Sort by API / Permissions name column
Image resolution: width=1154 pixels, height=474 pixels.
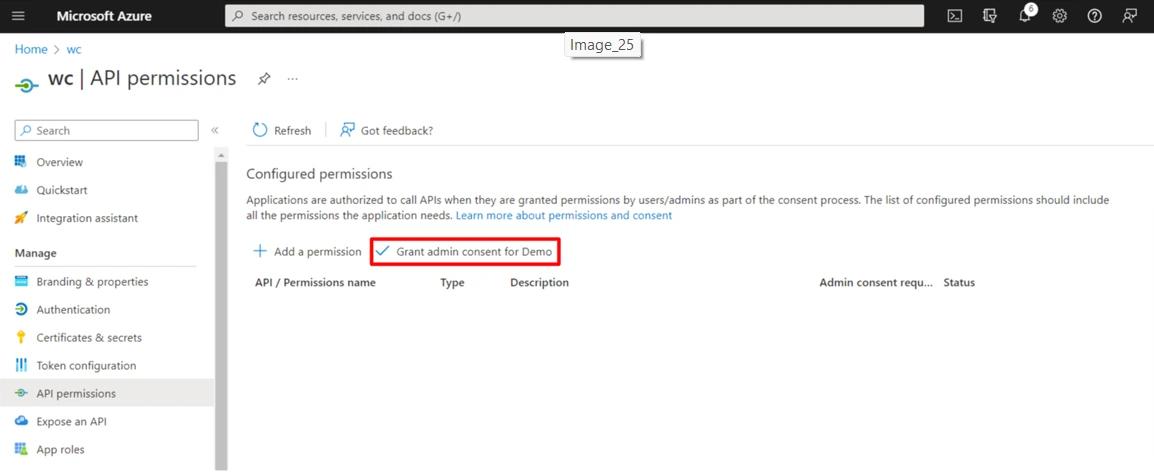tap(315, 282)
